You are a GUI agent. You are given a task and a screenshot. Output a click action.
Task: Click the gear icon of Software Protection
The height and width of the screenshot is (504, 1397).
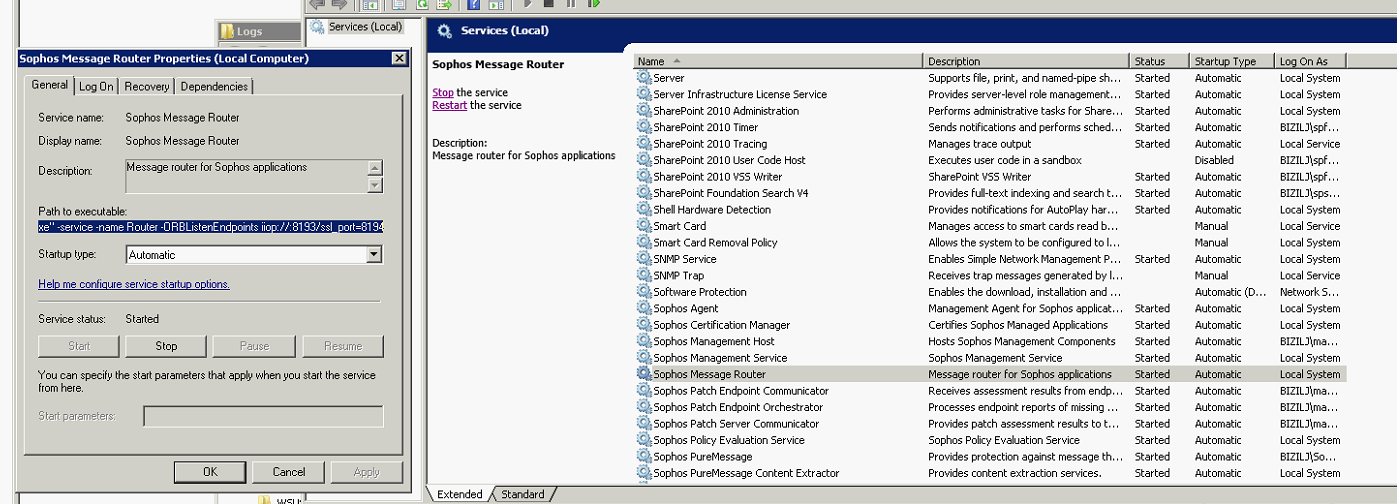pos(644,292)
